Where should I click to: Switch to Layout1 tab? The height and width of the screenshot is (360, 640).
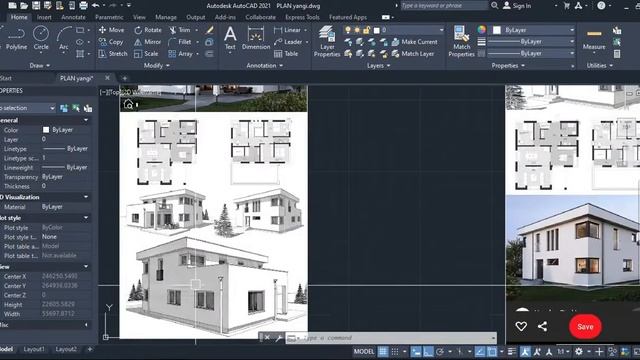(34, 349)
